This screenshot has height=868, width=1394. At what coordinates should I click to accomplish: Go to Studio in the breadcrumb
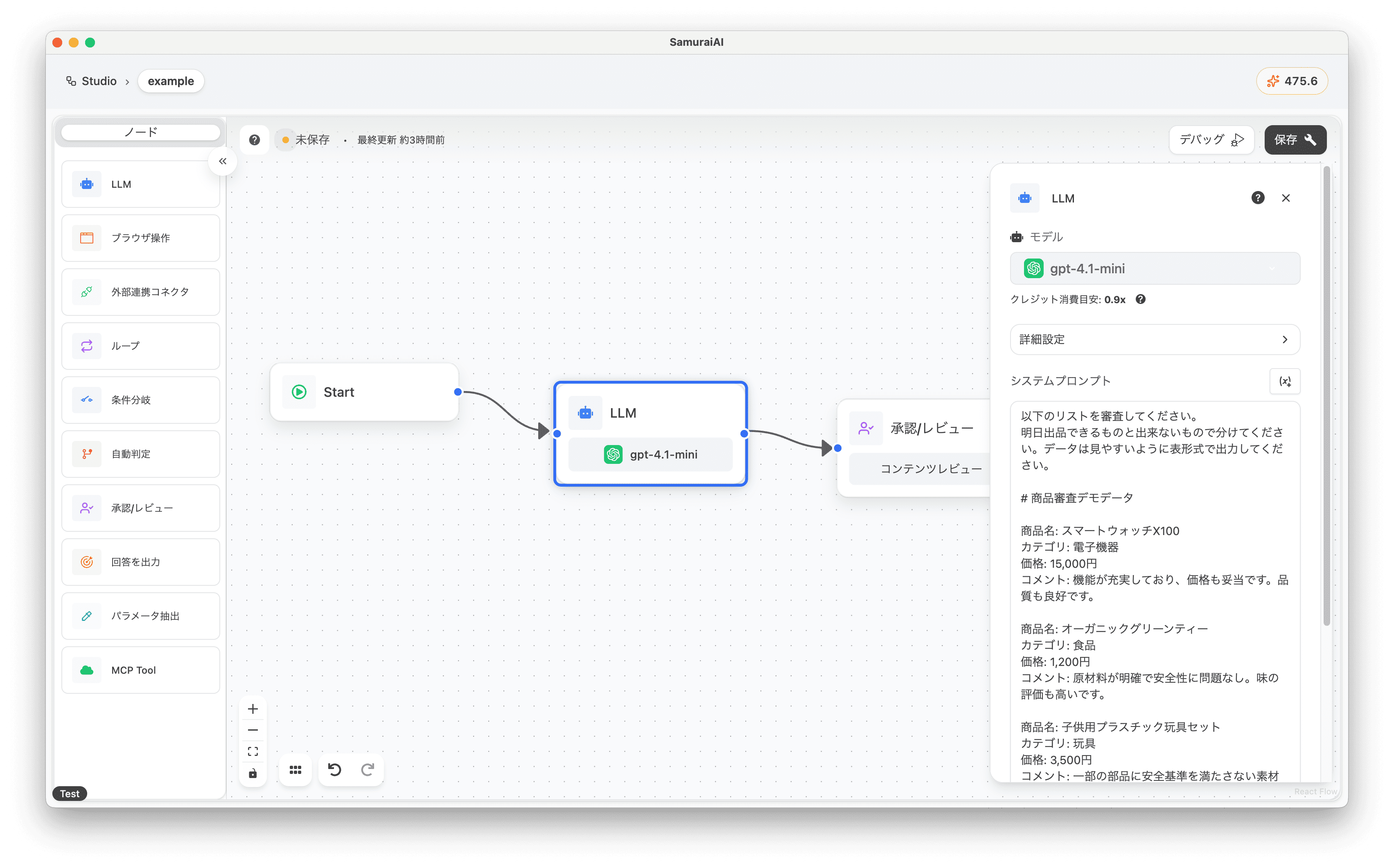pos(99,81)
